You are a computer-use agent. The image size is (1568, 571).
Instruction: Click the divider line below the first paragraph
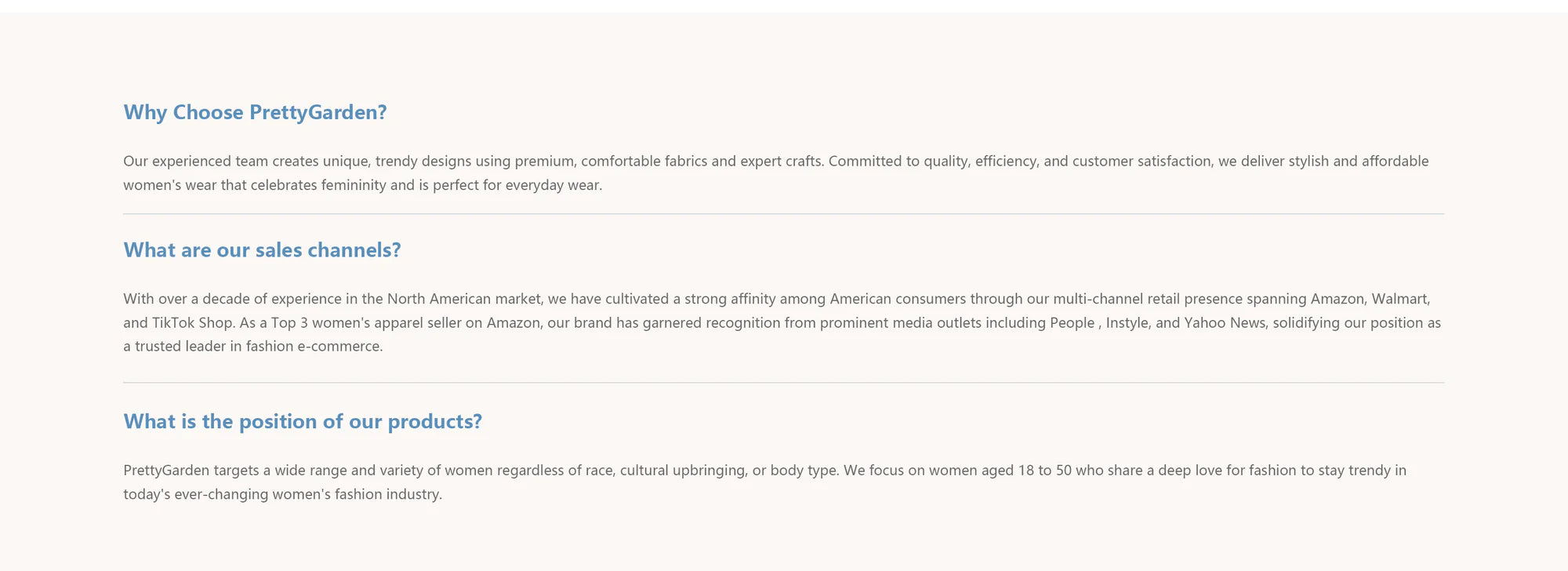pyautogui.click(x=783, y=213)
